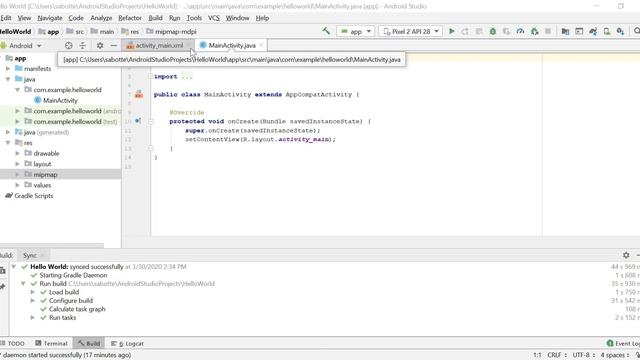The height and width of the screenshot is (360, 640).
Task: Click fold toggle beside onCreate method
Action: tap(151, 121)
